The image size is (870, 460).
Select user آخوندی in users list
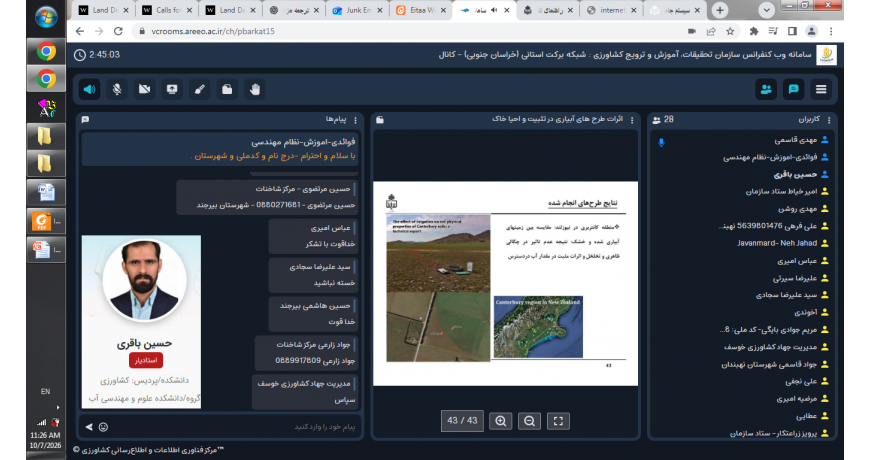tap(806, 312)
